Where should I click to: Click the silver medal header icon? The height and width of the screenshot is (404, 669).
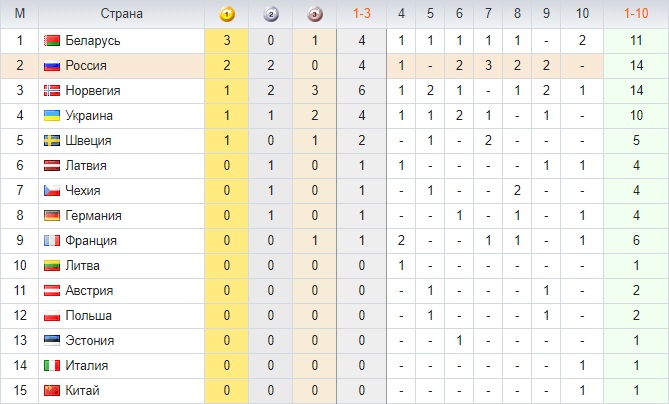[x=271, y=14]
